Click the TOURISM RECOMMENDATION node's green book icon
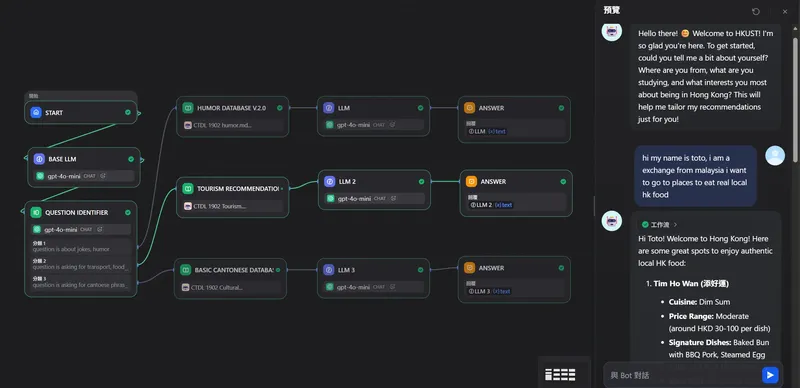The height and width of the screenshot is (388, 800). [x=188, y=189]
